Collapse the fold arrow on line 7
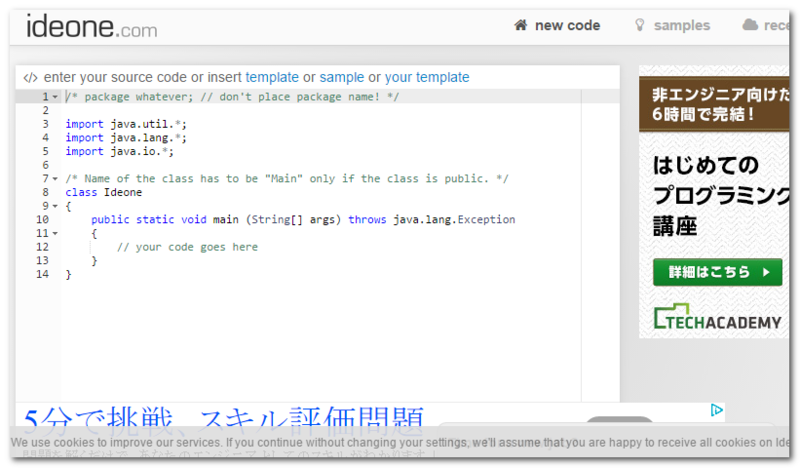The image size is (800, 468). [x=55, y=179]
